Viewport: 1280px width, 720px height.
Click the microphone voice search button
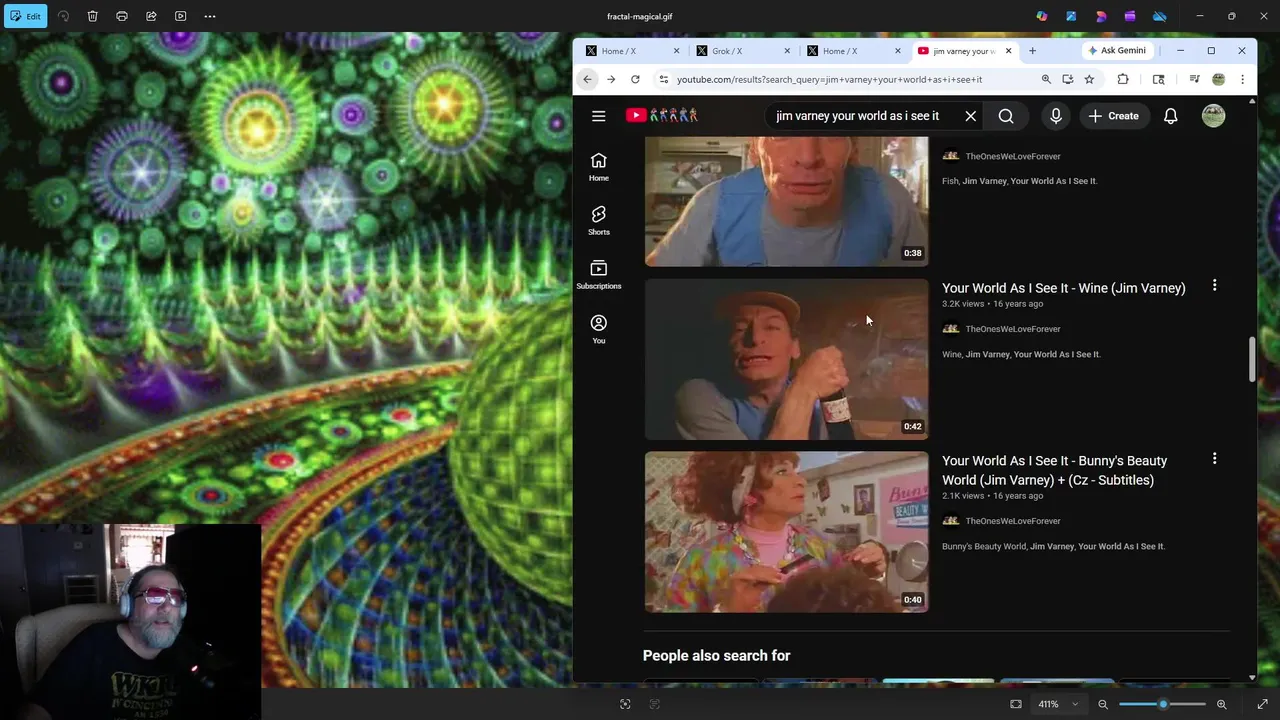pos(1056,116)
